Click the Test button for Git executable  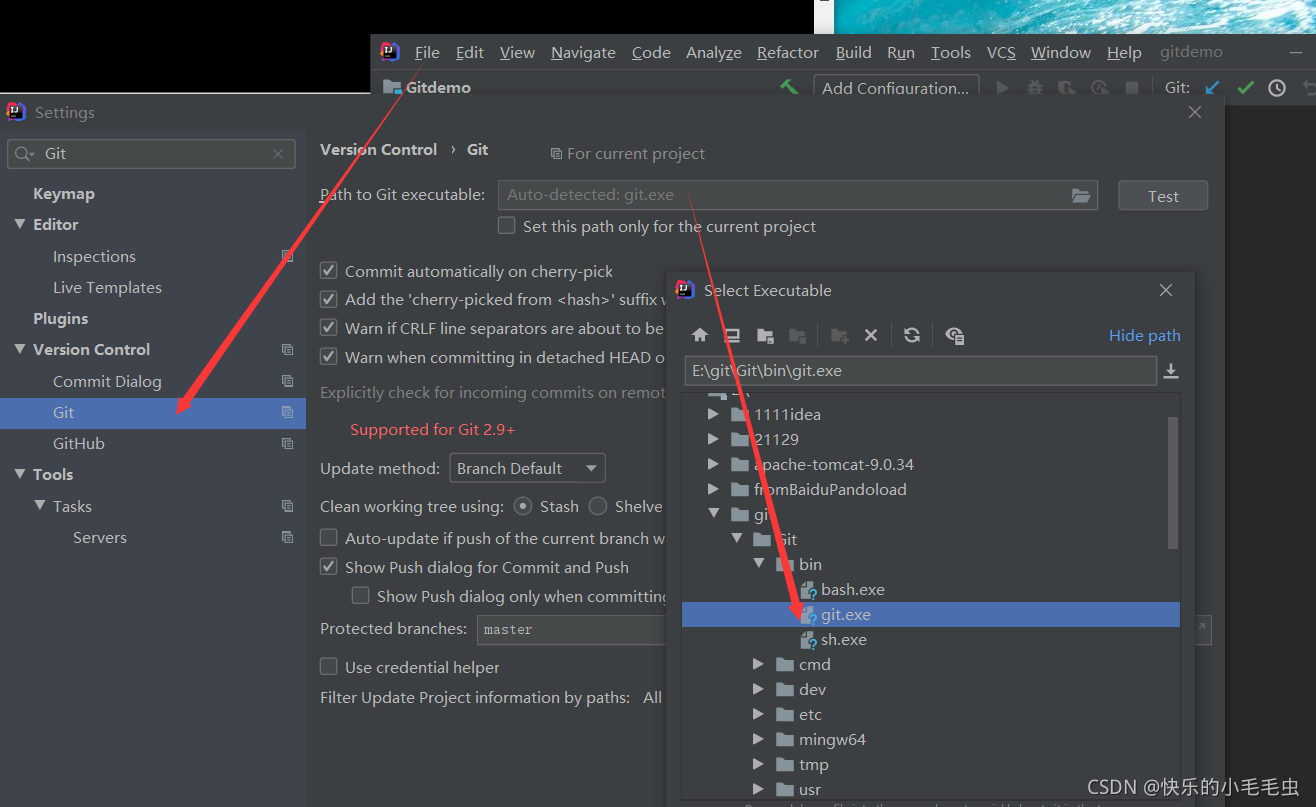[x=1163, y=196]
